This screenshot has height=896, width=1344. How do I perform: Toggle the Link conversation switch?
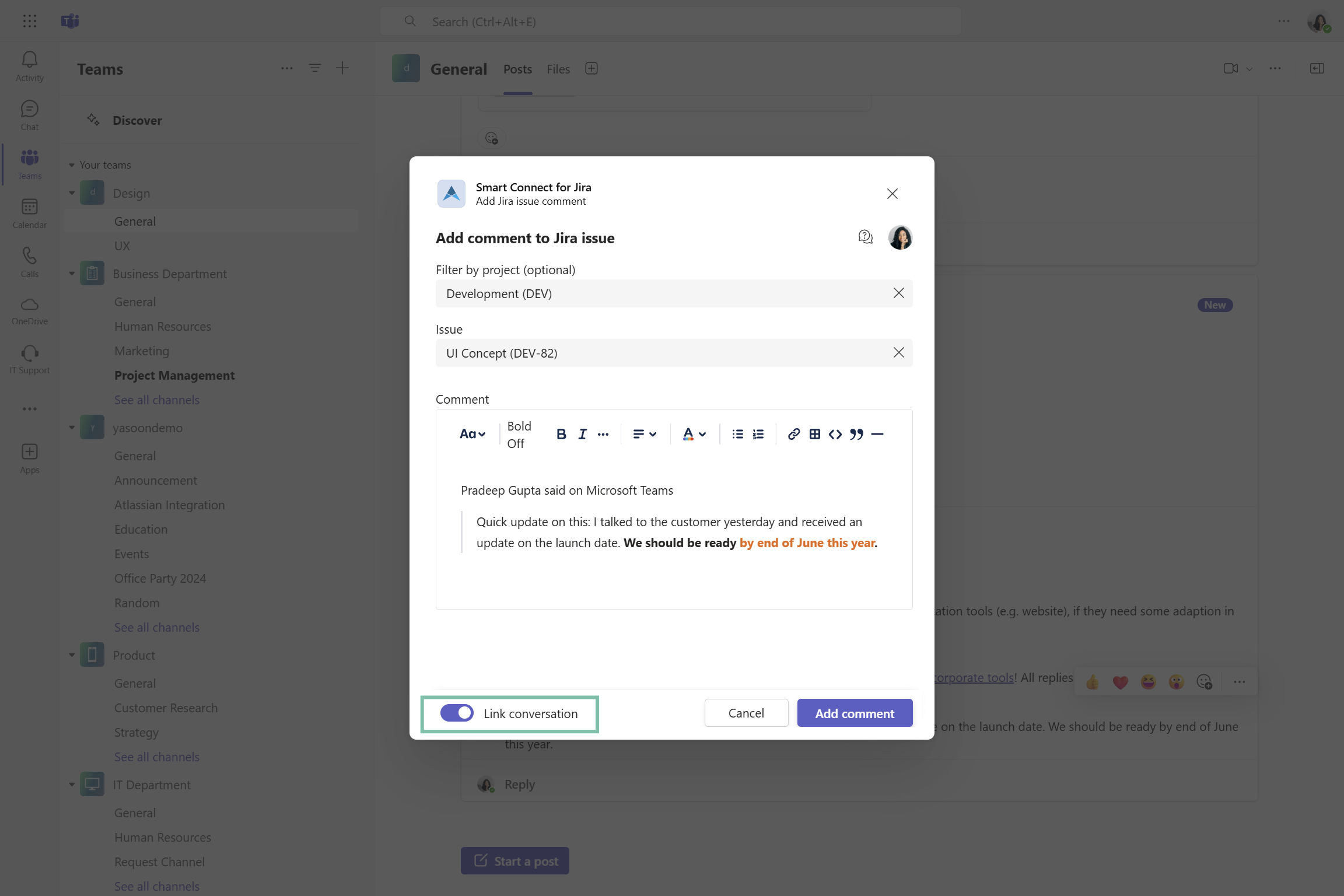pyautogui.click(x=457, y=713)
